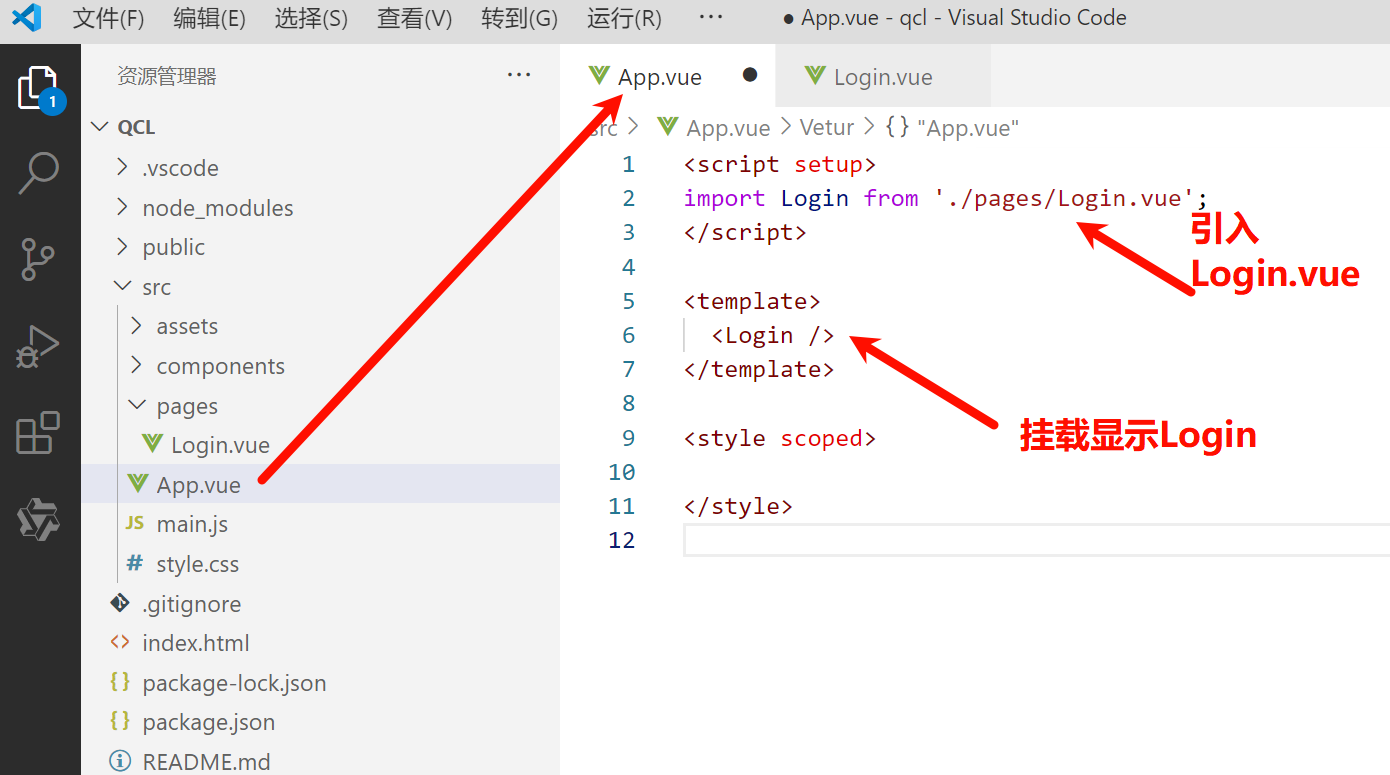
Task: Click line number 12 in gutter
Action: tap(621, 540)
